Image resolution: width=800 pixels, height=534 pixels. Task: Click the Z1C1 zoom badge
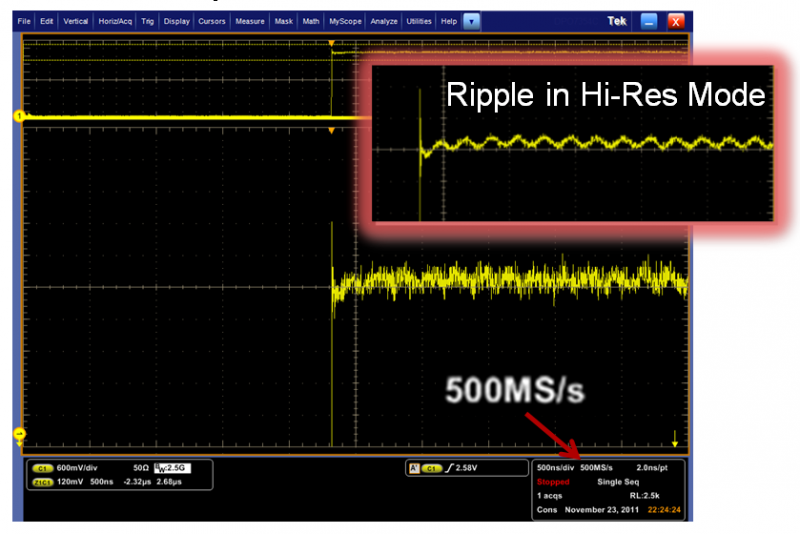point(43,481)
